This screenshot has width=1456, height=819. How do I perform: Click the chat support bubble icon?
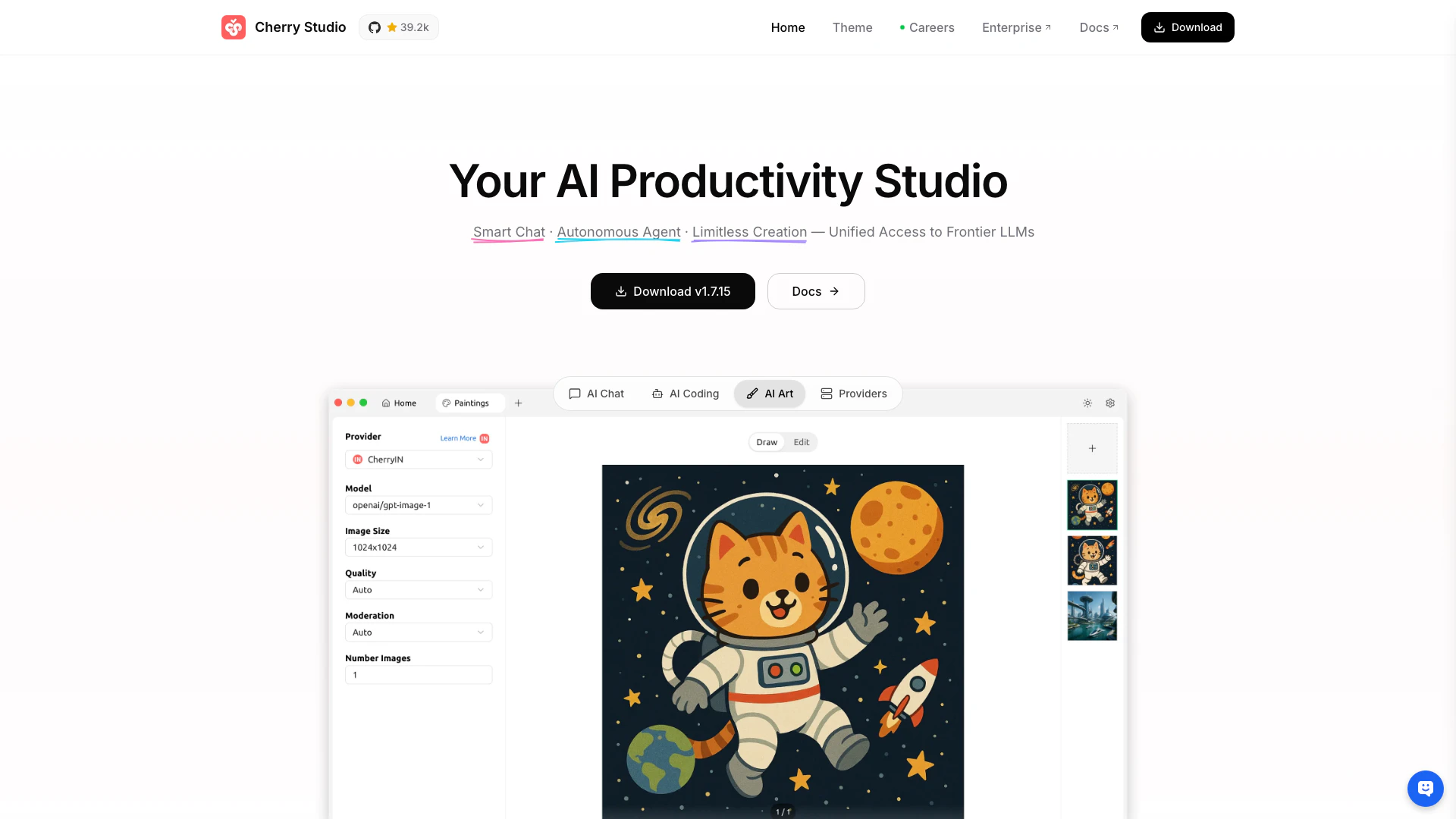(1425, 789)
